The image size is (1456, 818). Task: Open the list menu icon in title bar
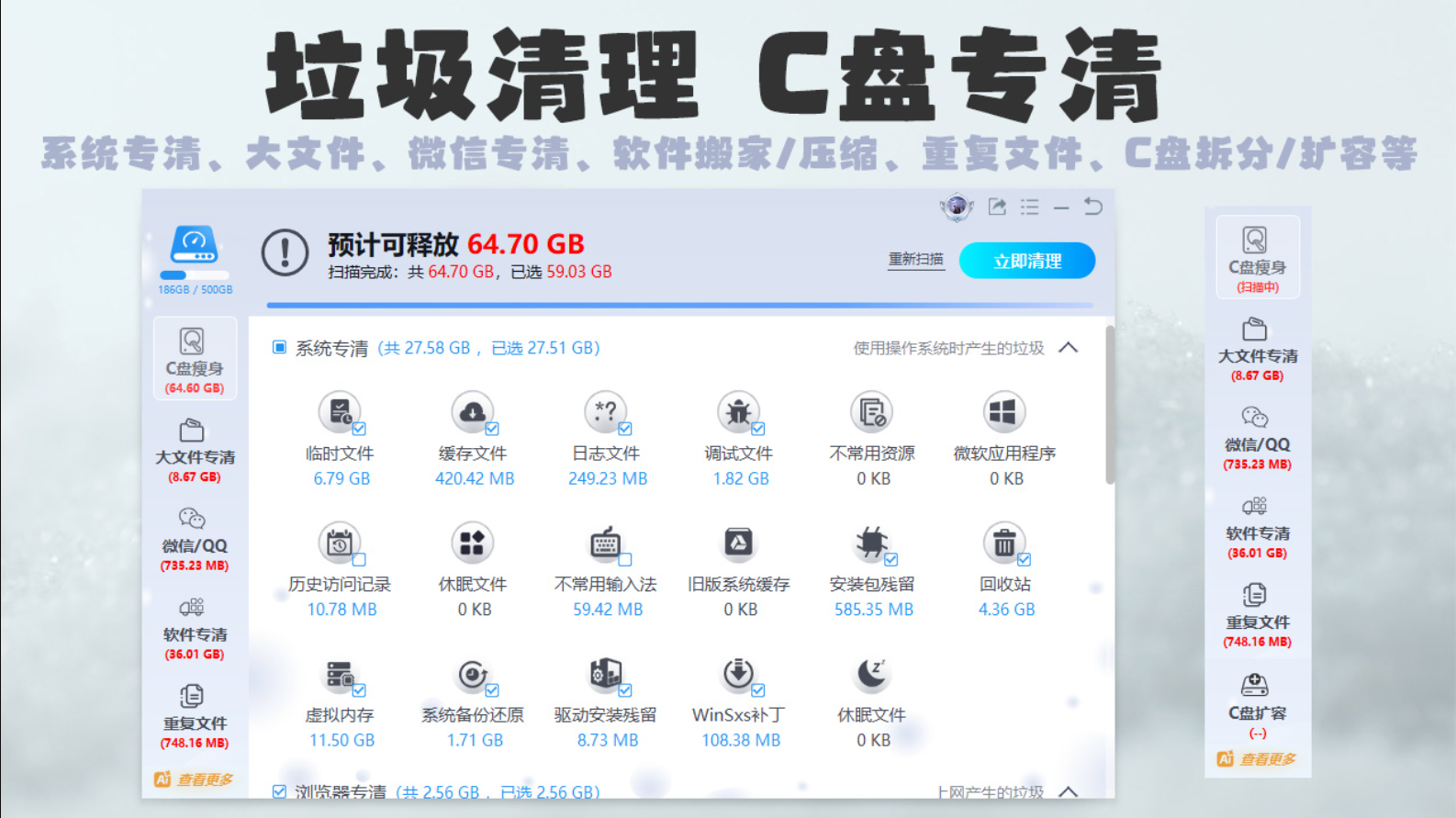pyautogui.click(x=1029, y=207)
